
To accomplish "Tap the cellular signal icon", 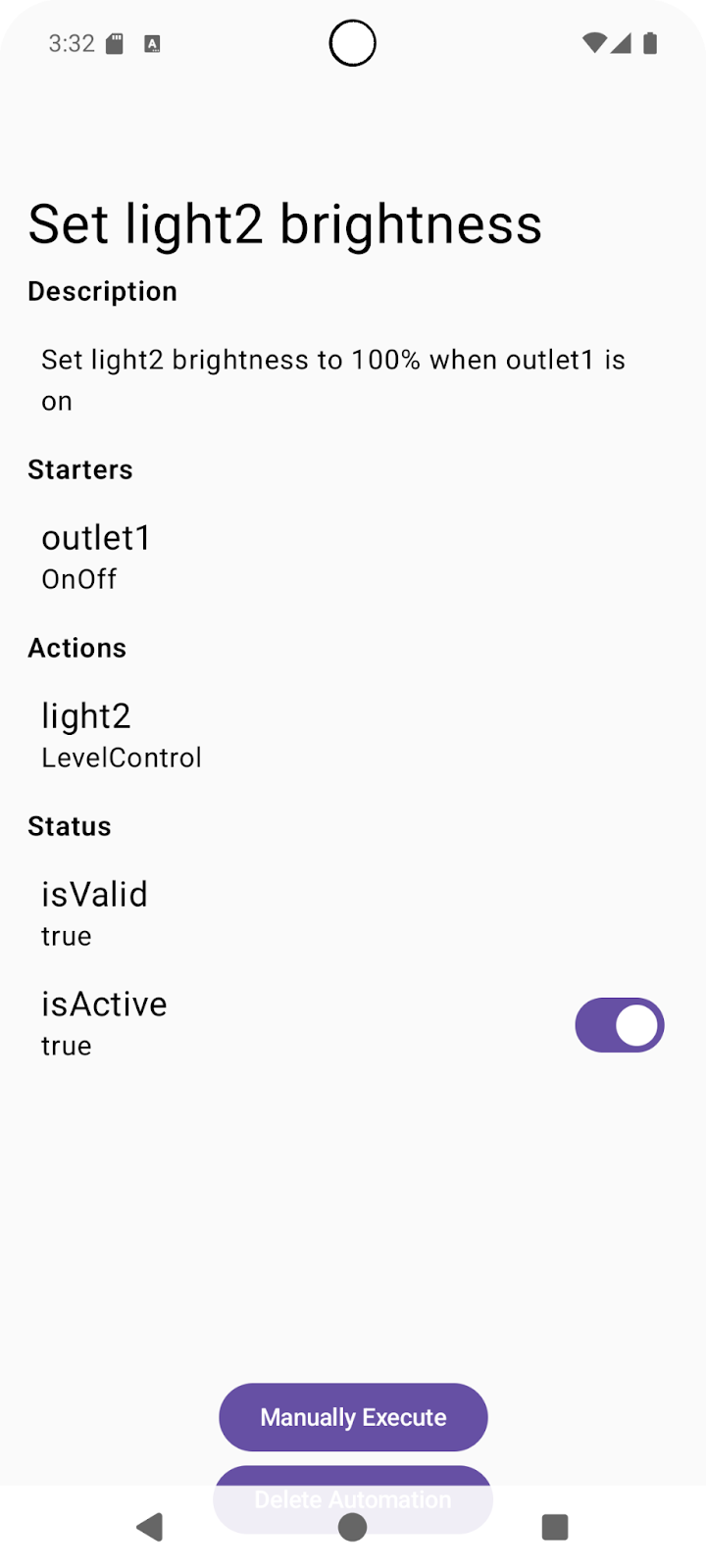I will [621, 43].
